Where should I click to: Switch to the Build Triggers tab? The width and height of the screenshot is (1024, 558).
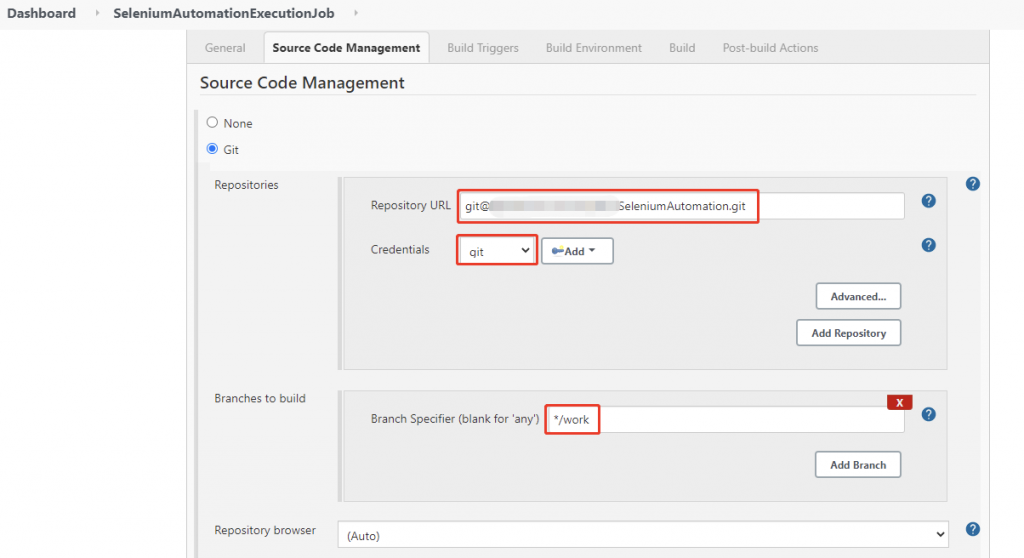click(x=483, y=48)
